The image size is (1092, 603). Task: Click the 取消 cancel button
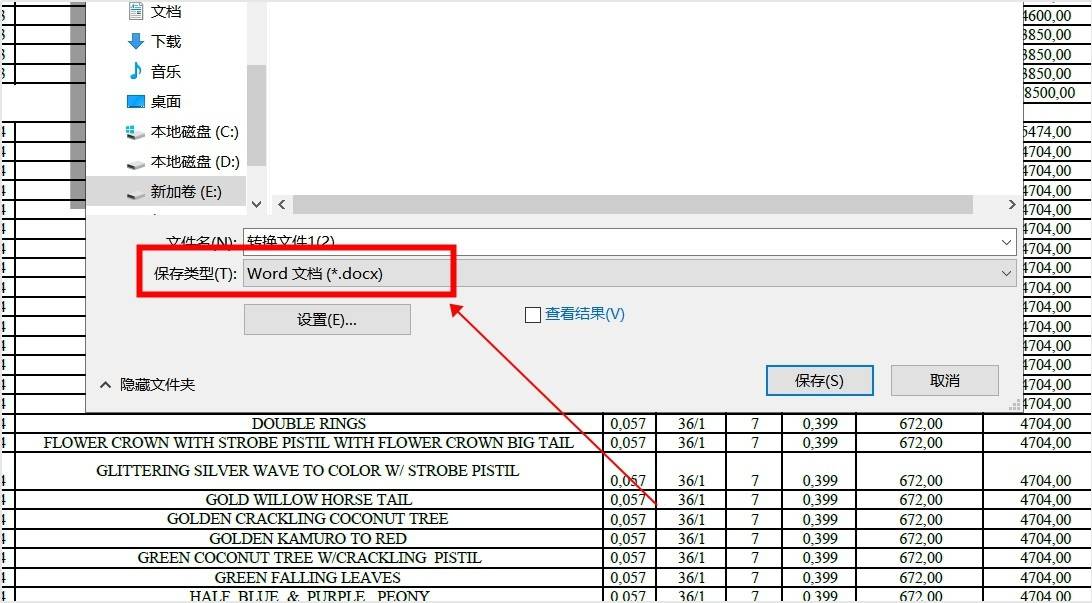coord(944,380)
